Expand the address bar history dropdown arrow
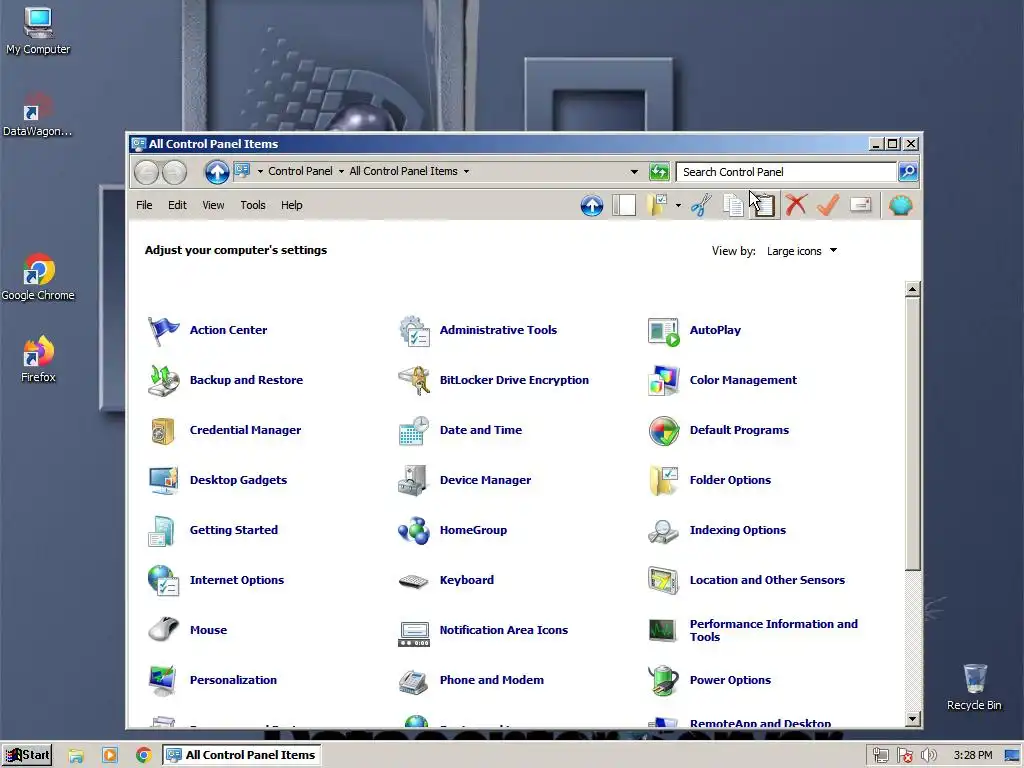Viewport: 1024px width, 768px height. [633, 172]
